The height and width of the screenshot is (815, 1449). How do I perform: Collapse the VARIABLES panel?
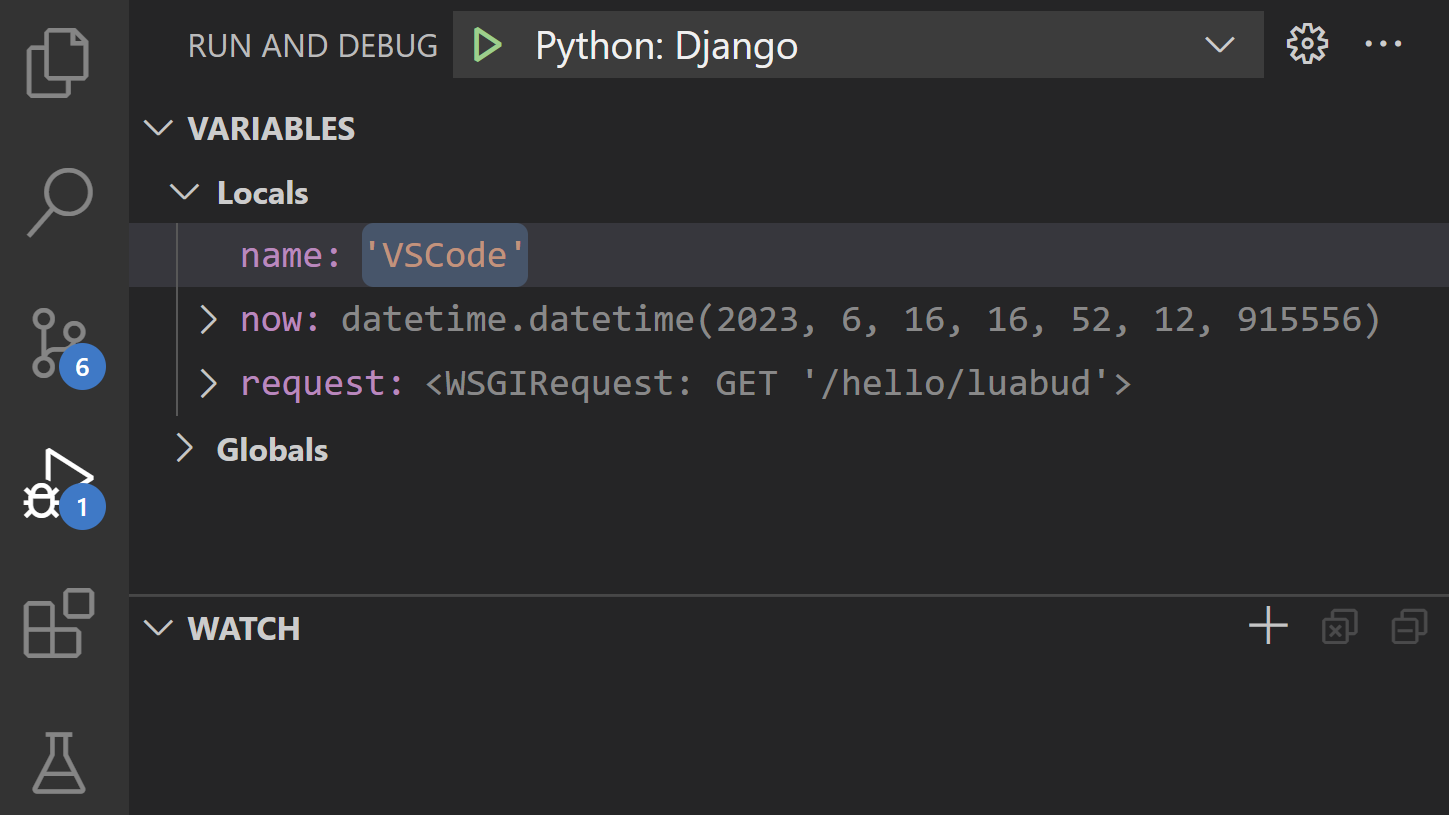tap(158, 128)
